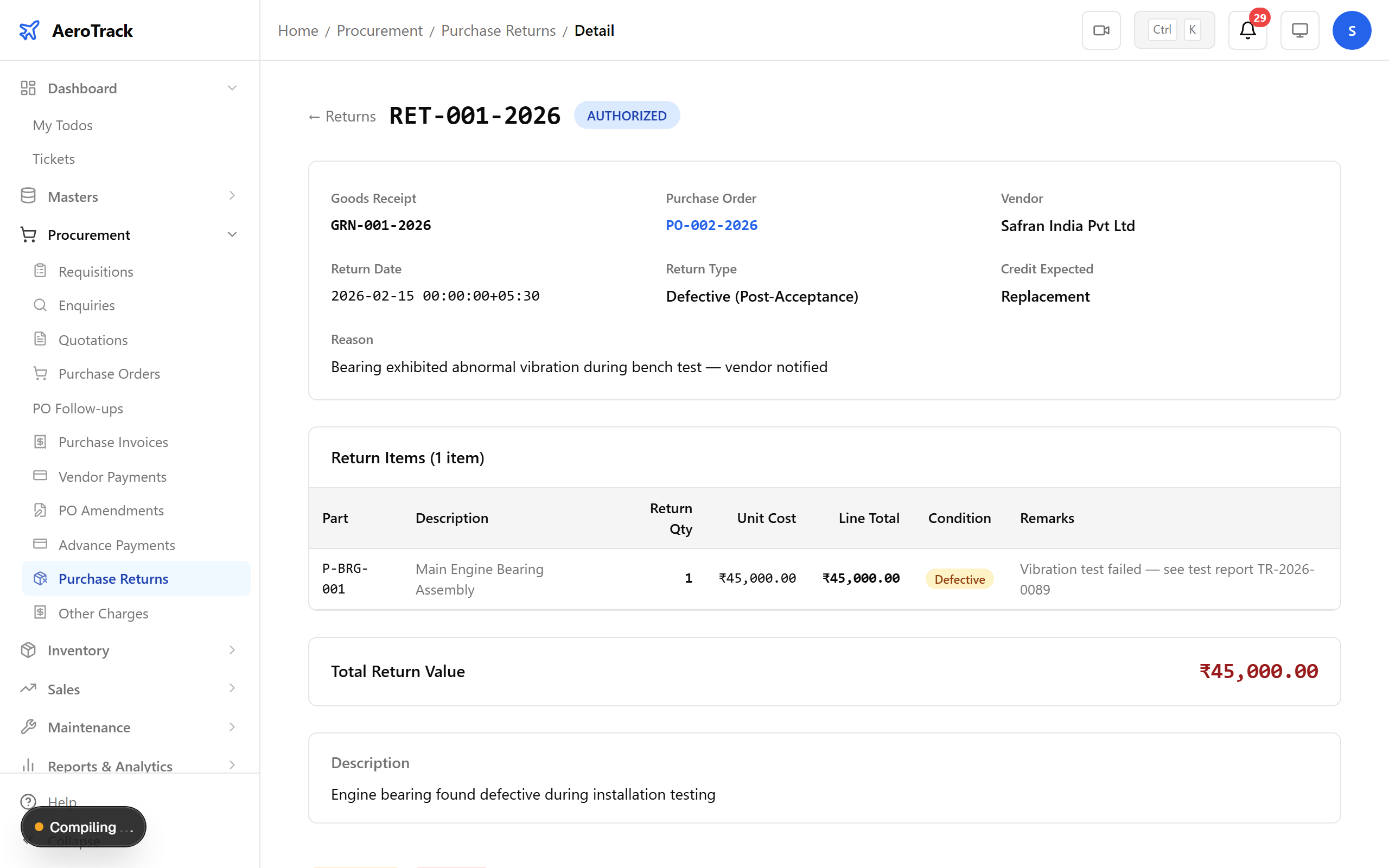Collapse the Procurement section chevron

tap(232, 234)
